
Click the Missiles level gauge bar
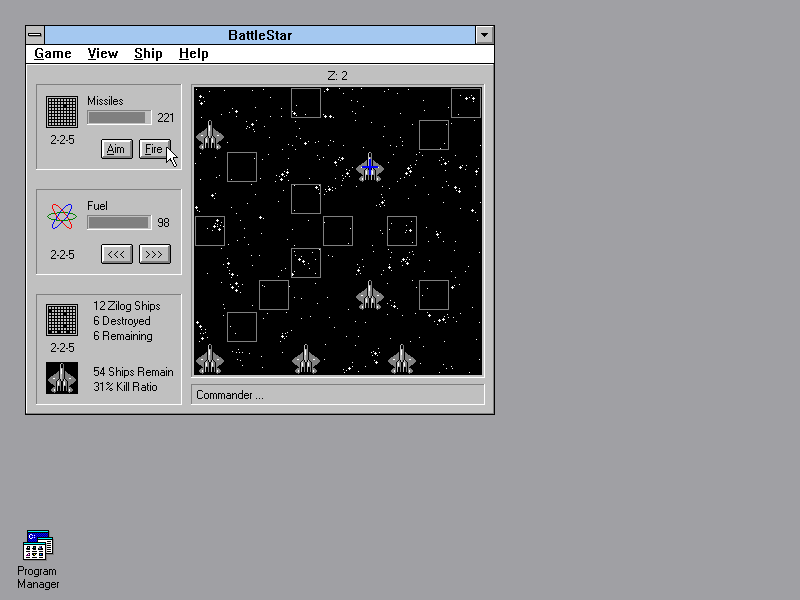point(119,118)
